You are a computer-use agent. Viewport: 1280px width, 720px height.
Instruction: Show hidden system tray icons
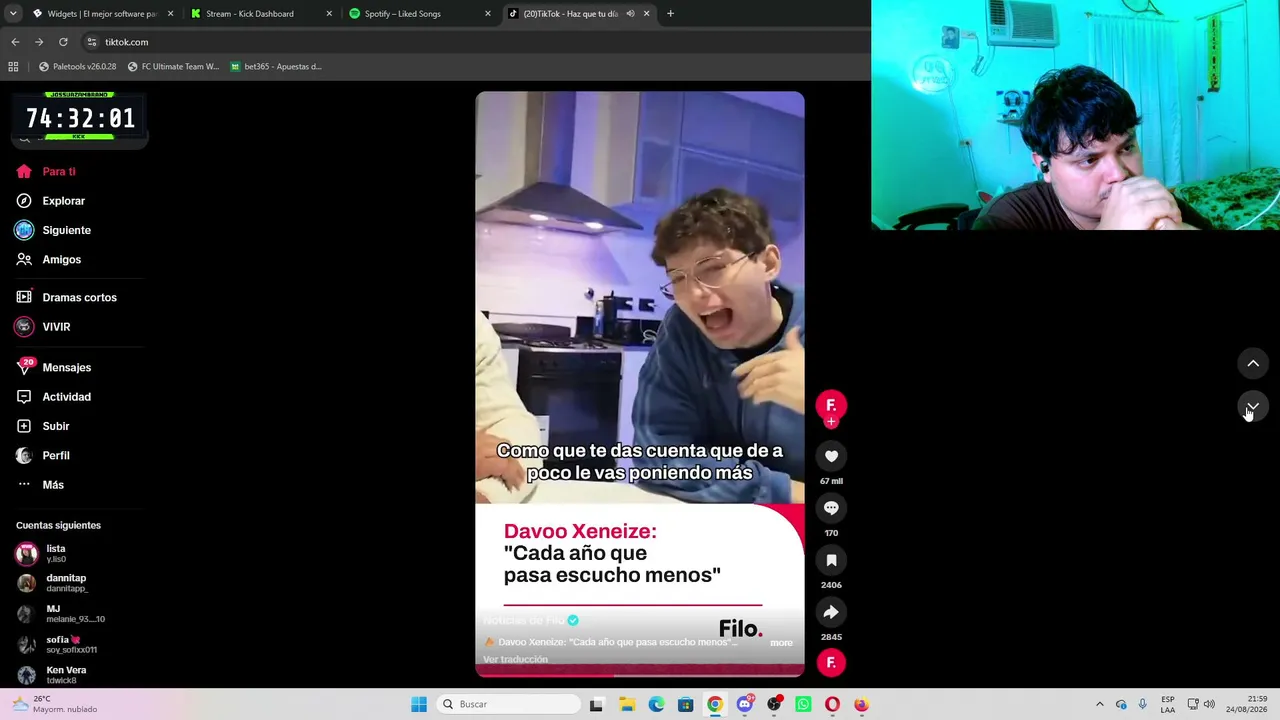click(1099, 704)
